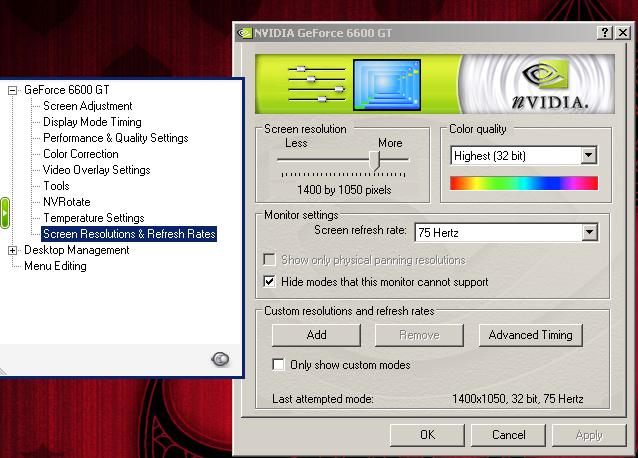
Task: Select Screen Resolutions & Refresh Rates
Action: click(x=129, y=234)
